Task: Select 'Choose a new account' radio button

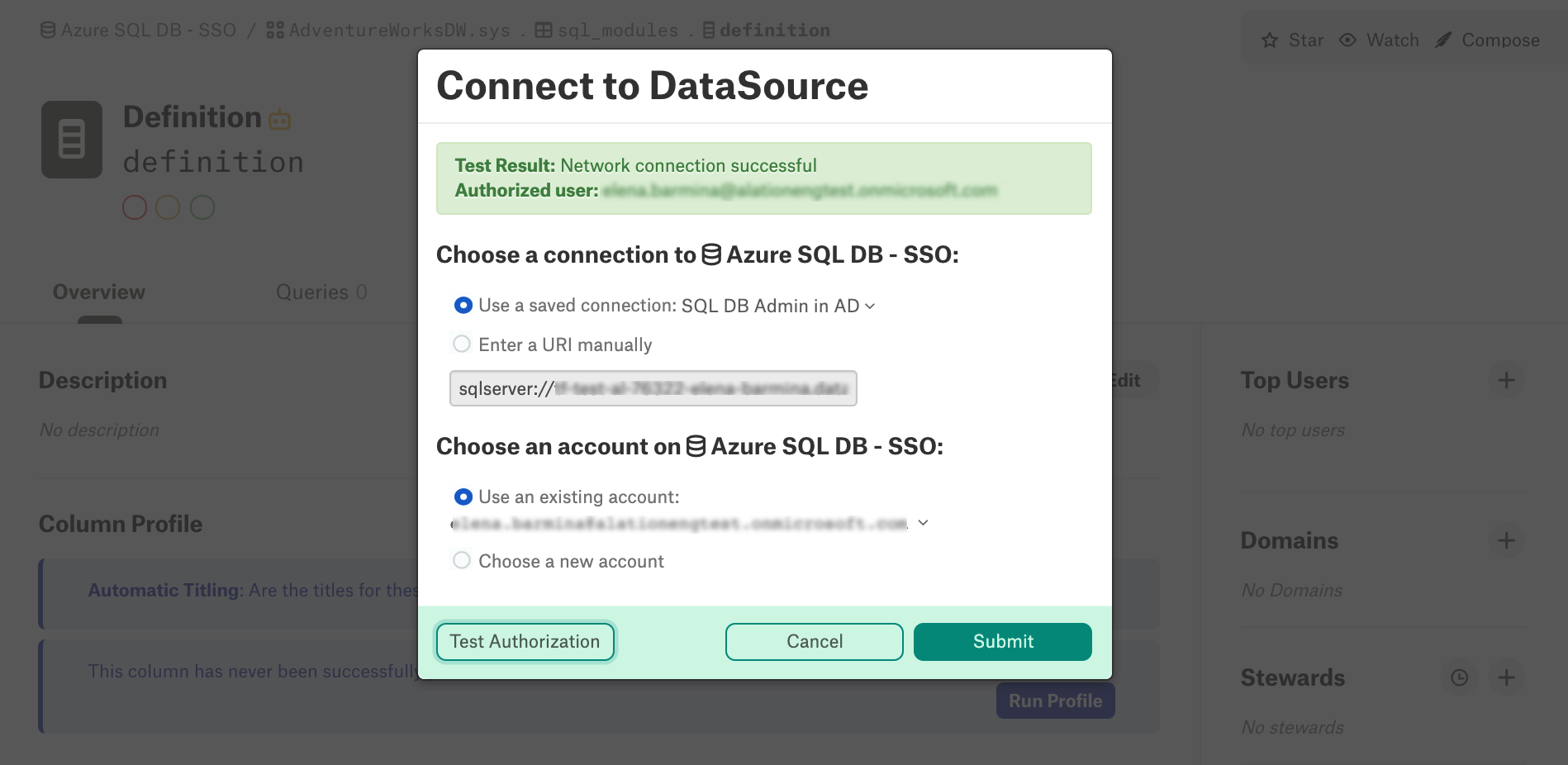Action: point(463,561)
